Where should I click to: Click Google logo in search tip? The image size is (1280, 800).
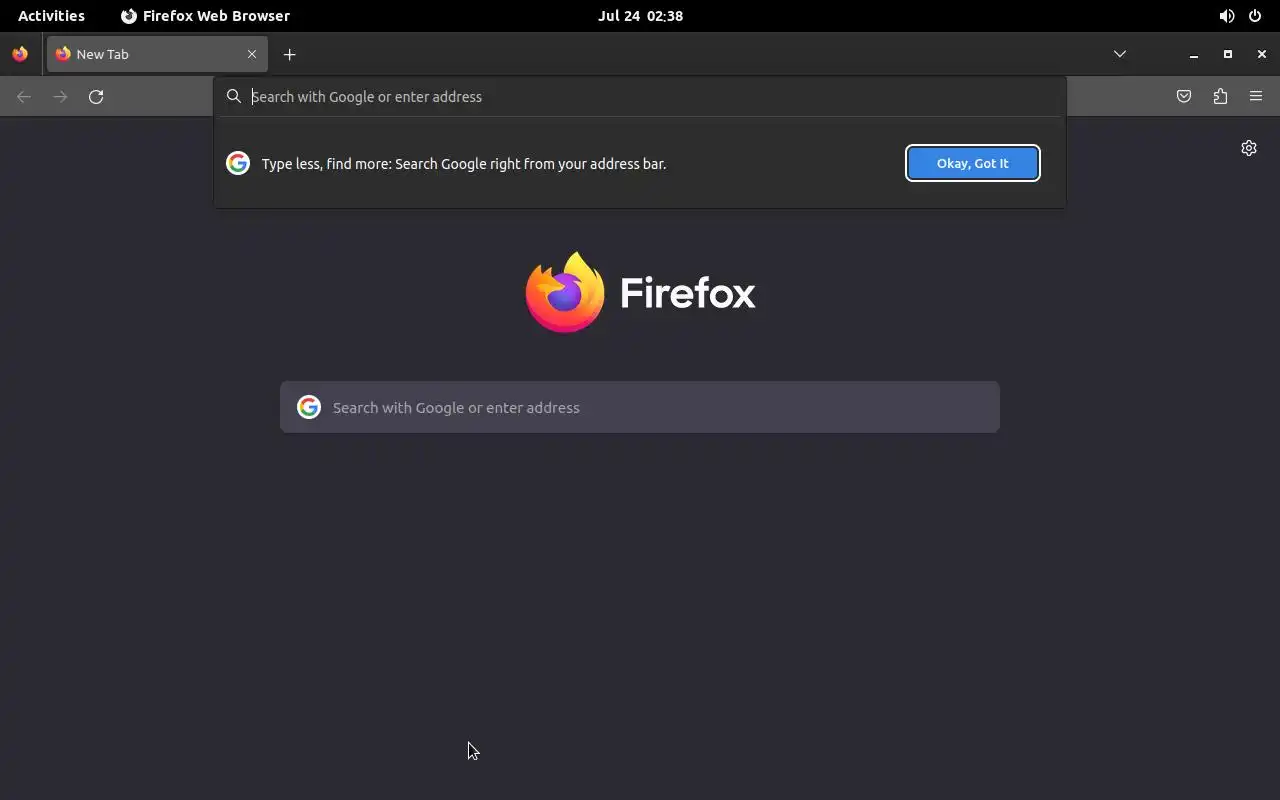click(238, 163)
